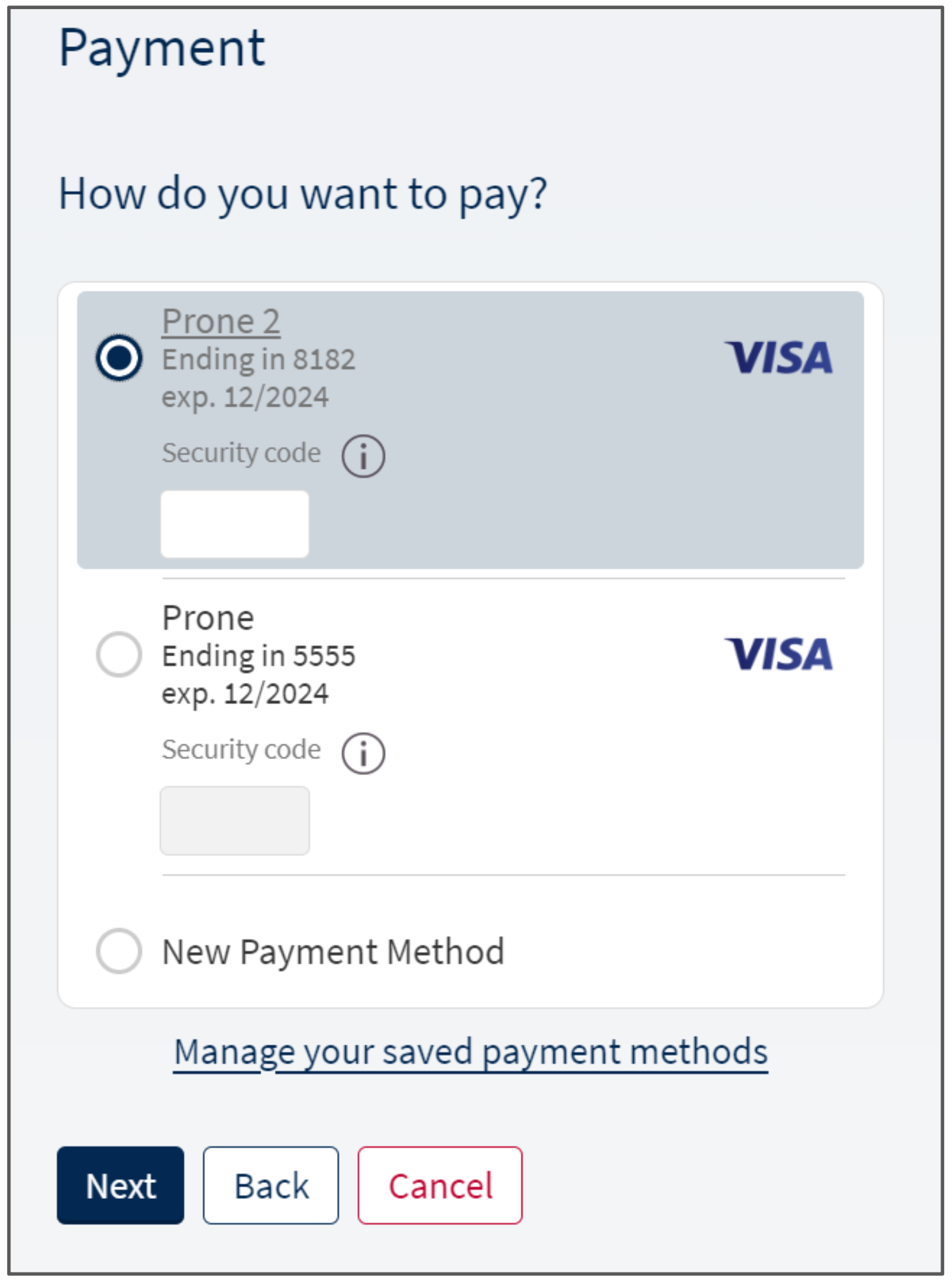
Task: Click the info icon for the 5555 card security code
Action: [x=363, y=753]
